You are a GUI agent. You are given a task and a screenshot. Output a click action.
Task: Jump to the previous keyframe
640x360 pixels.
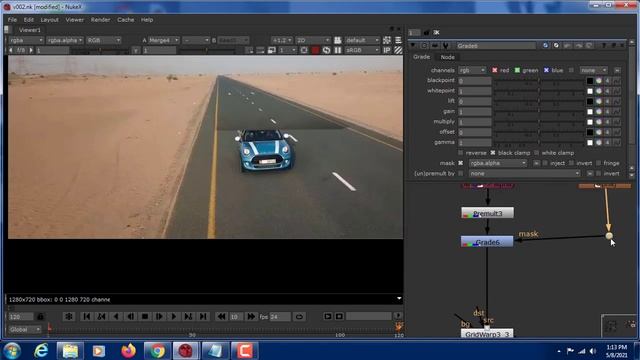point(101,316)
